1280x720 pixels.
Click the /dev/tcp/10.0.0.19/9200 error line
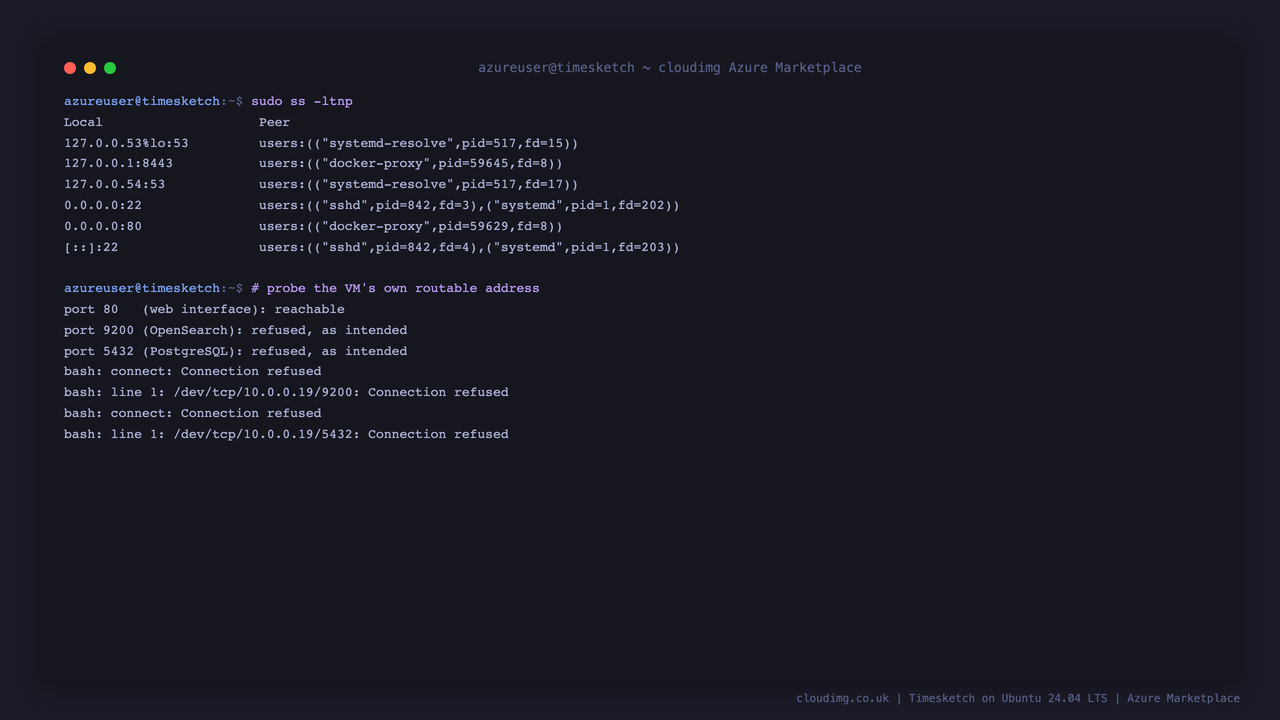pyautogui.click(x=286, y=392)
